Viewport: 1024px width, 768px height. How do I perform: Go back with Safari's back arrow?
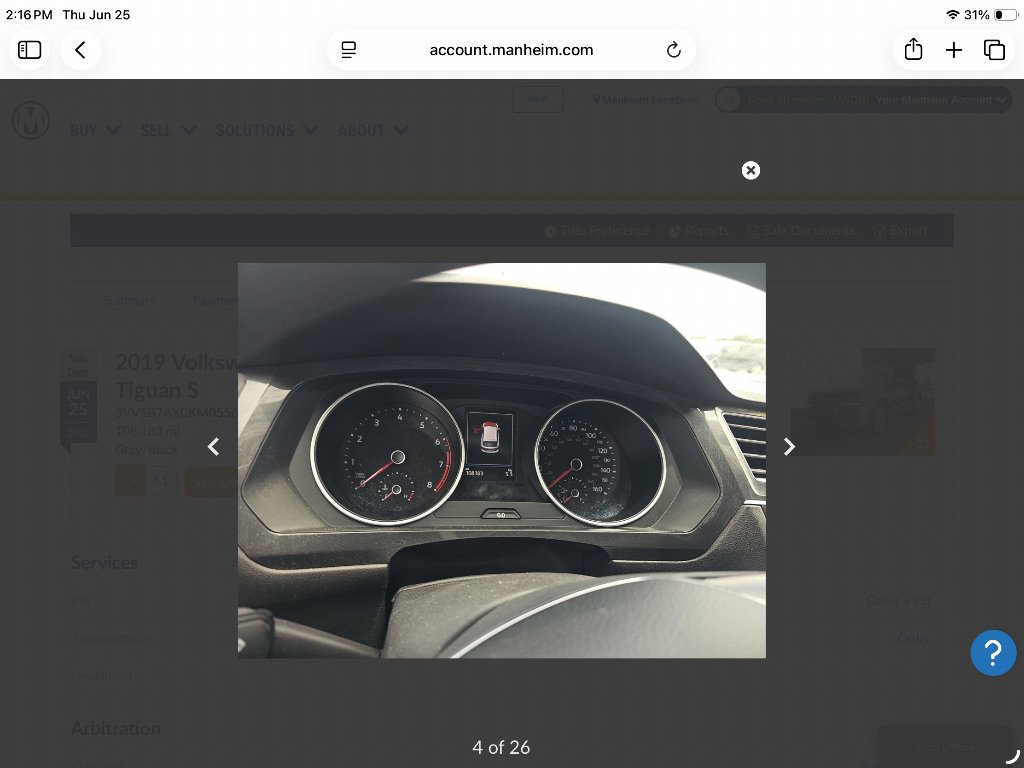tap(80, 50)
